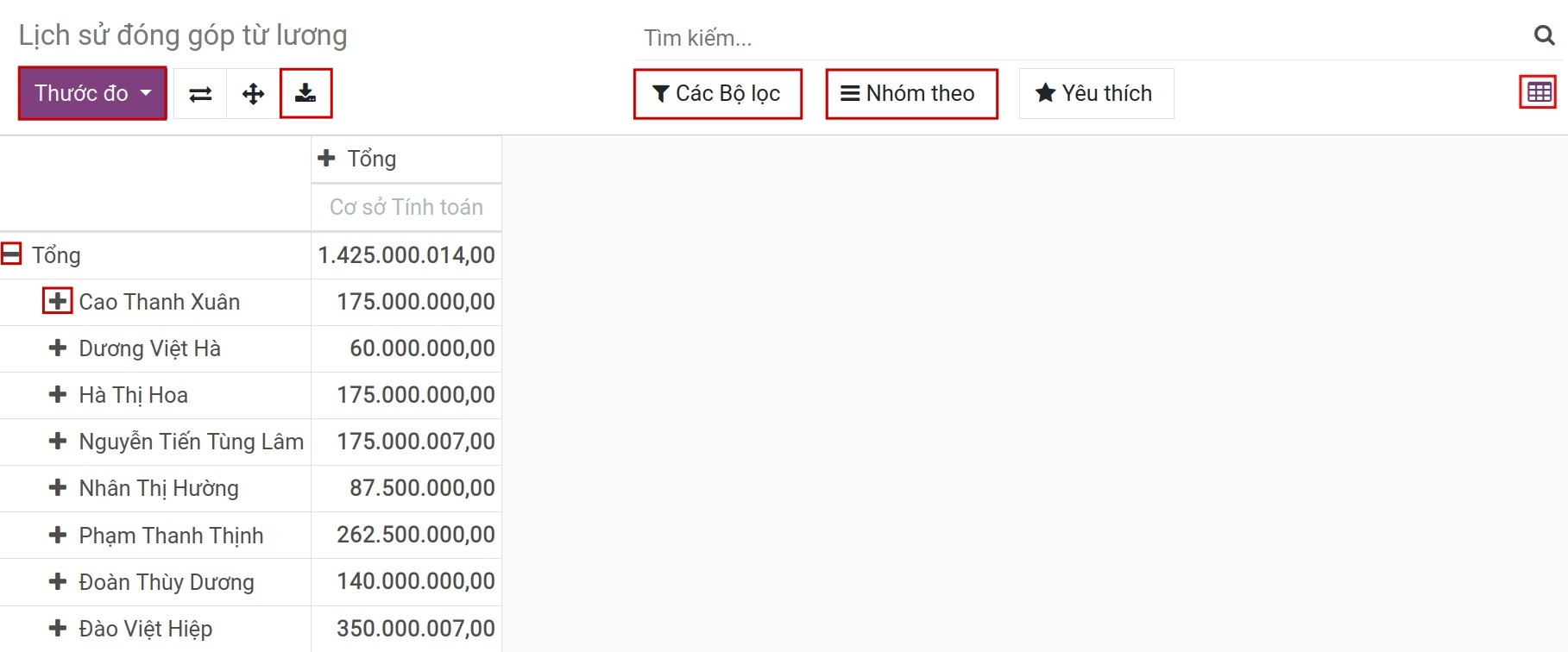The height and width of the screenshot is (652, 1568).
Task: Open the Các Bộ lọc filters menu
Action: point(717,94)
